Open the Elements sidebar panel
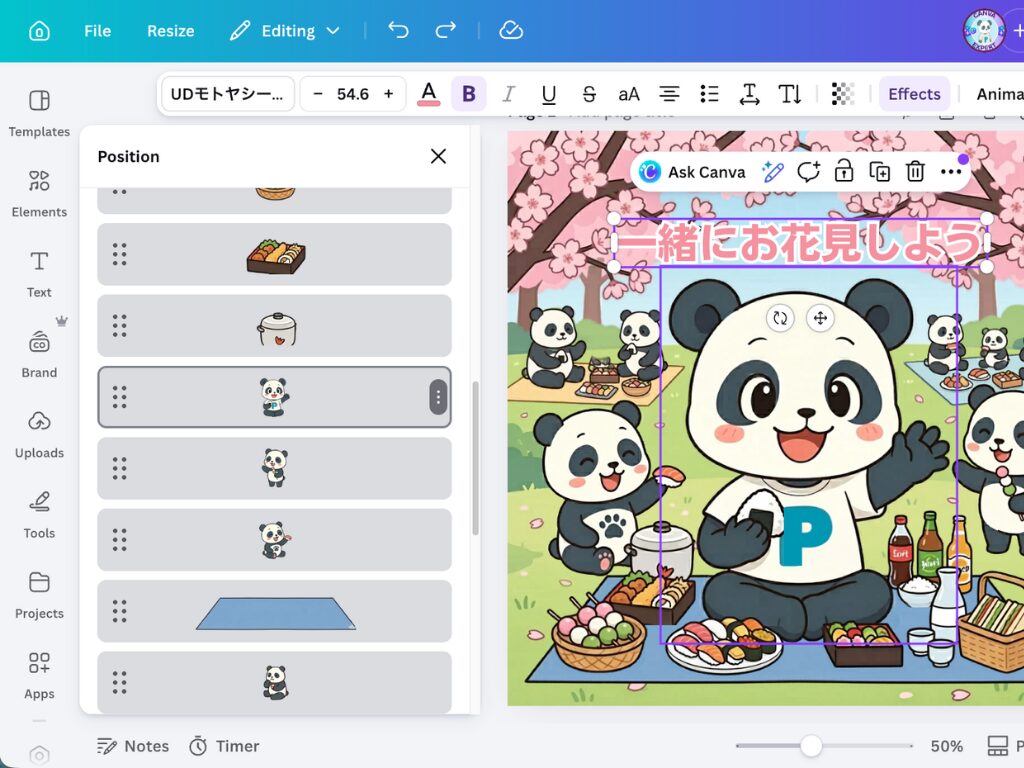Viewport: 1024px width, 768px height. (x=39, y=193)
